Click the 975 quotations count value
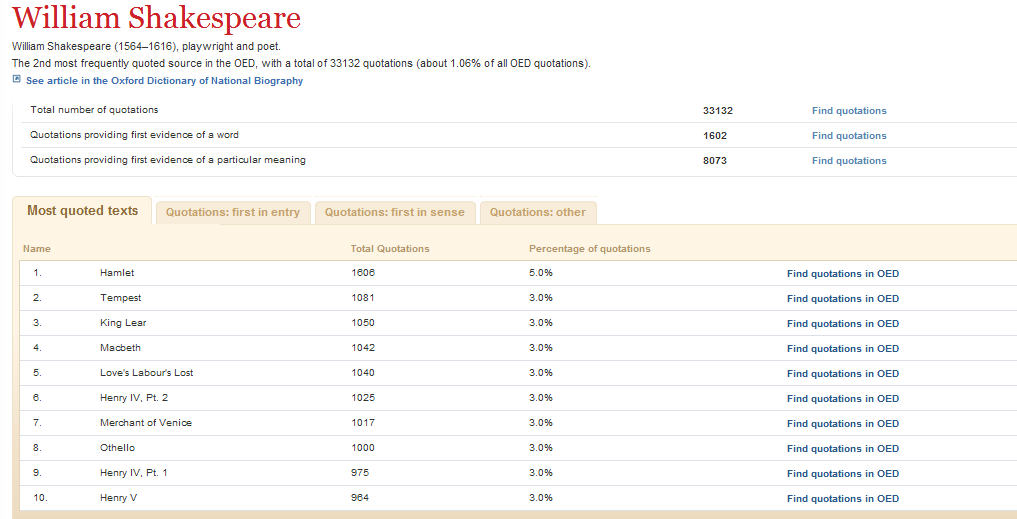Screen dimensions: 1017x519 pos(360,472)
